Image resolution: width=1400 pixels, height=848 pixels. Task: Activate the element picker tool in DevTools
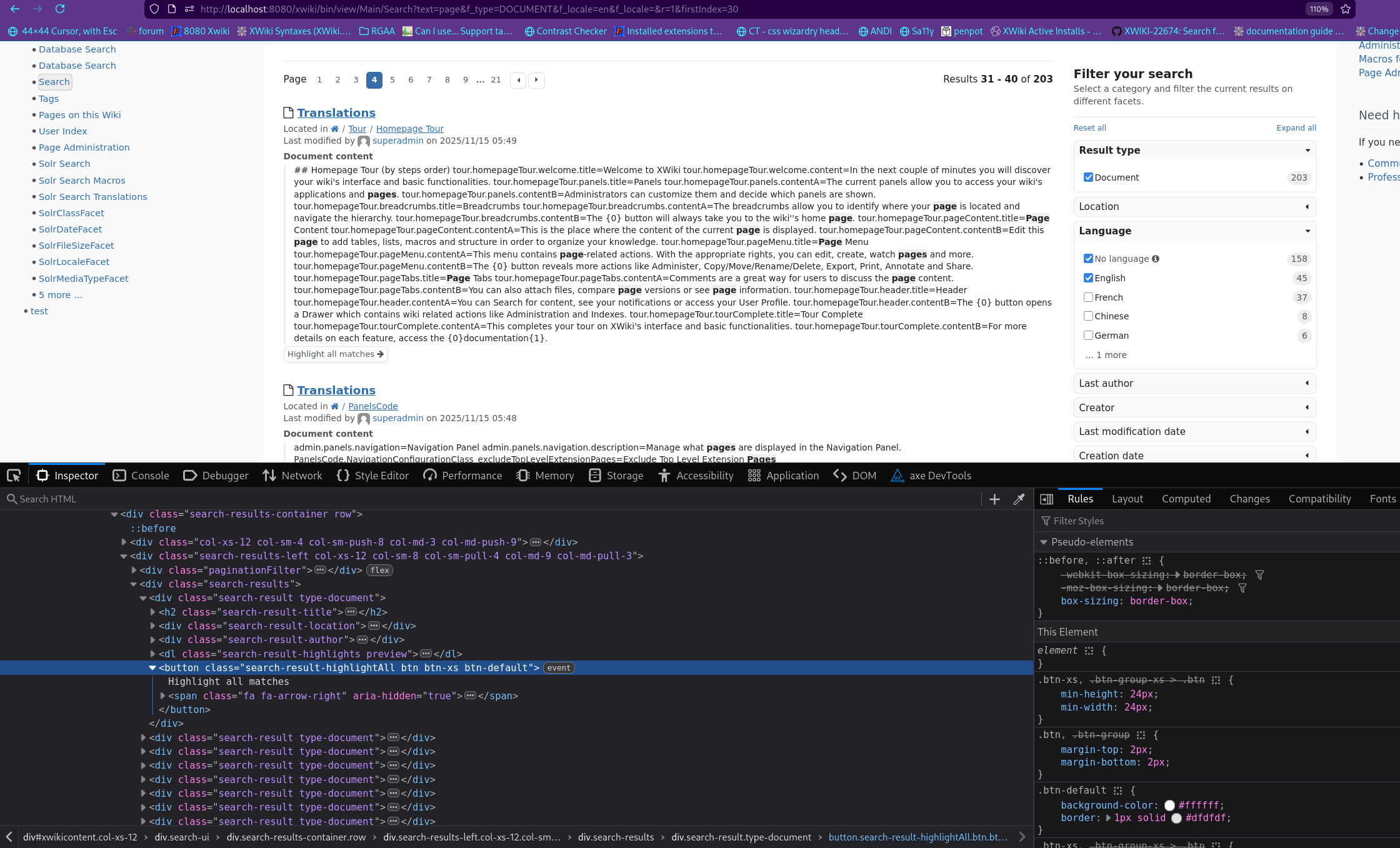pyautogui.click(x=14, y=476)
